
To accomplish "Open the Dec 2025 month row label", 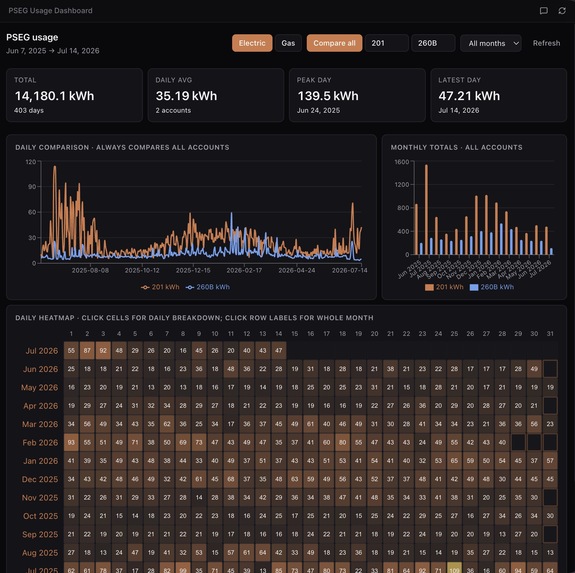I will pos(40,479).
